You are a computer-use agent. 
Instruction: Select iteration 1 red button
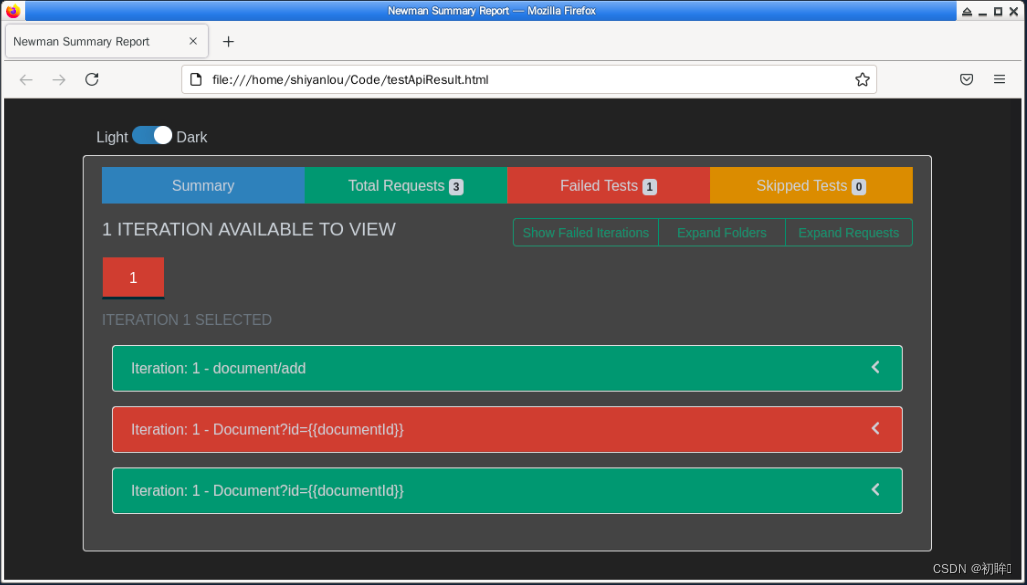click(133, 278)
